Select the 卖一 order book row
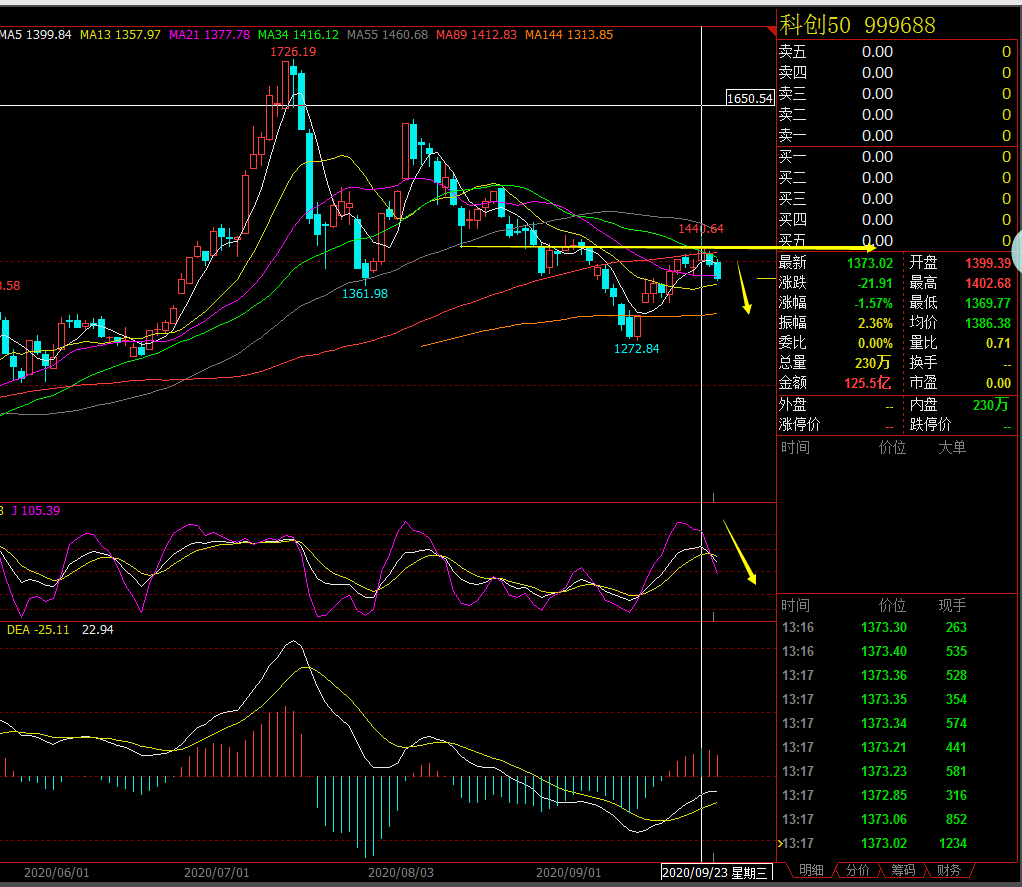The image size is (1022, 887). click(x=896, y=136)
